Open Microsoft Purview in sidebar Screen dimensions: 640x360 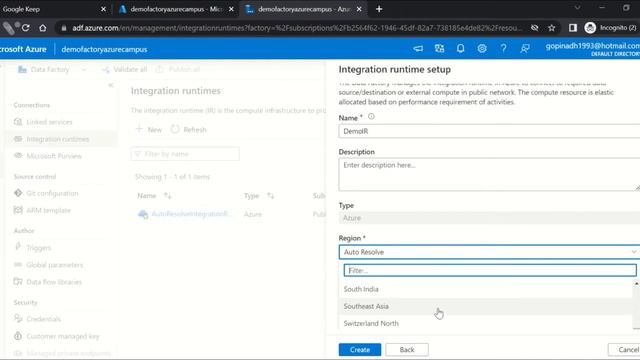[53, 156]
